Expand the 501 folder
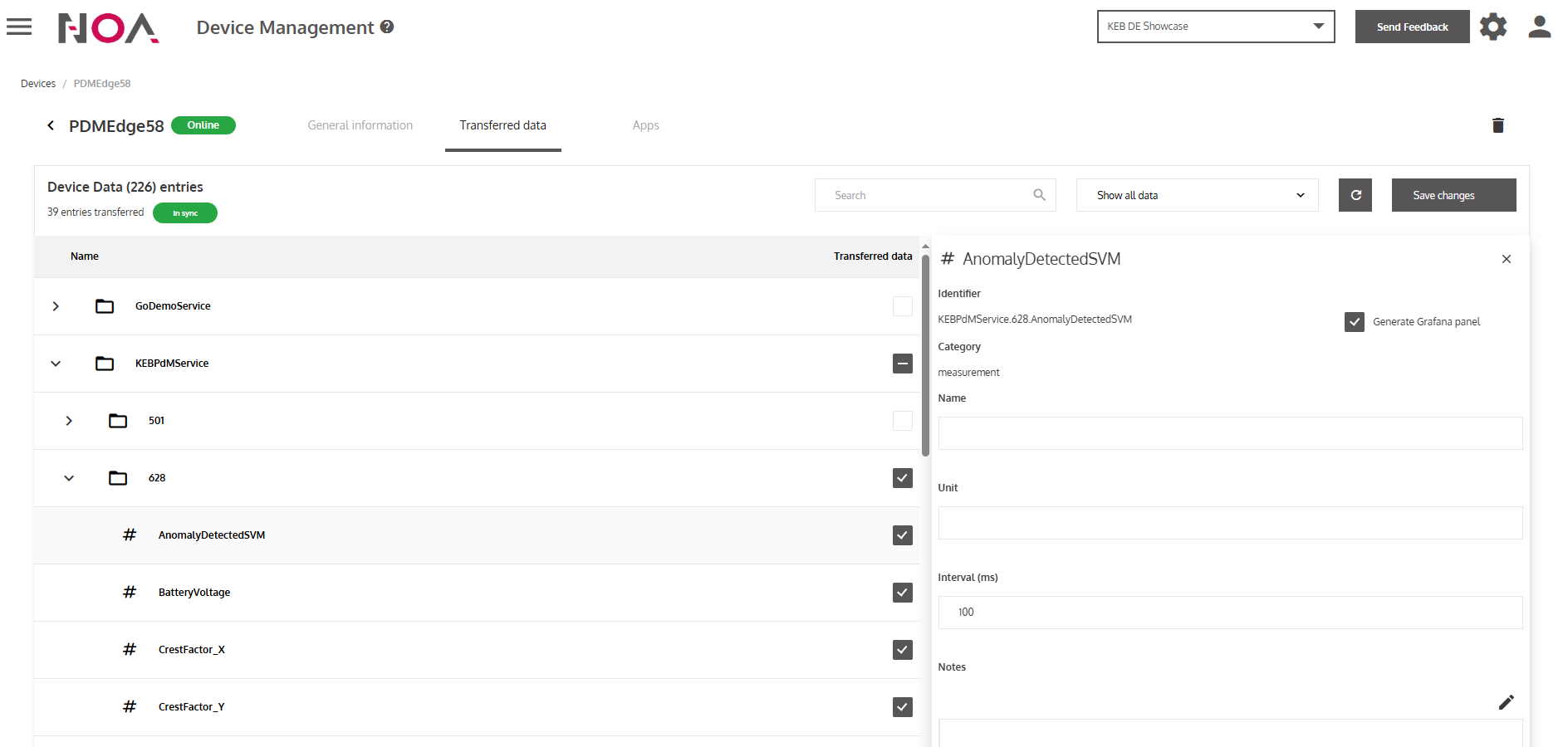 69,421
